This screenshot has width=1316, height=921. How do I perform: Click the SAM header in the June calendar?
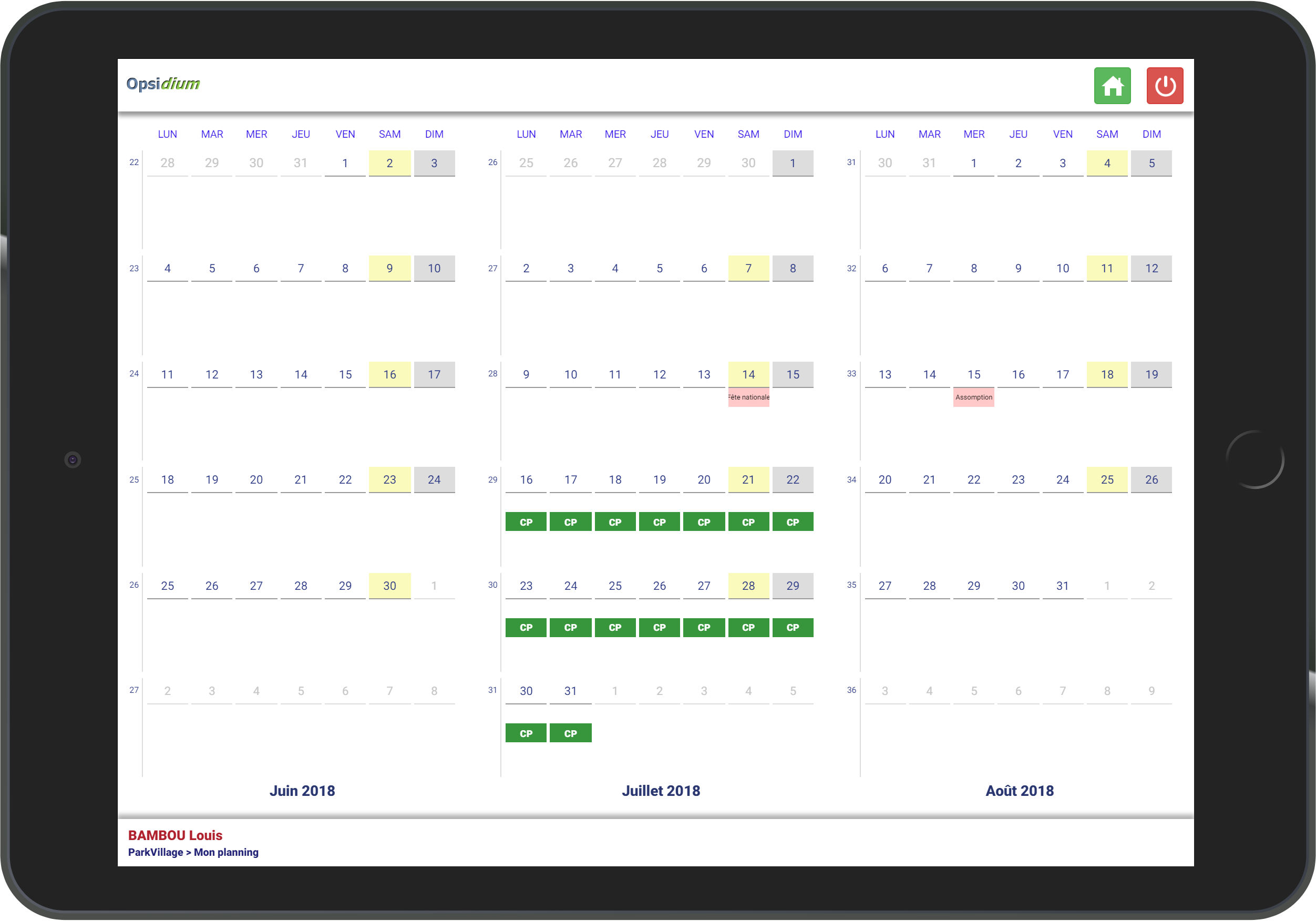(390, 134)
